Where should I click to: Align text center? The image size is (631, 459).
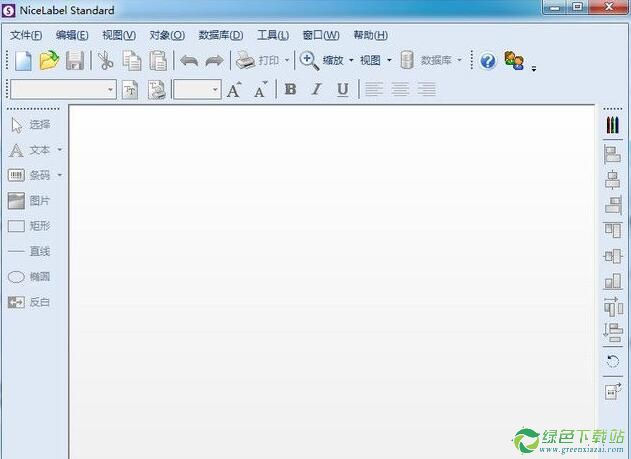[400, 89]
